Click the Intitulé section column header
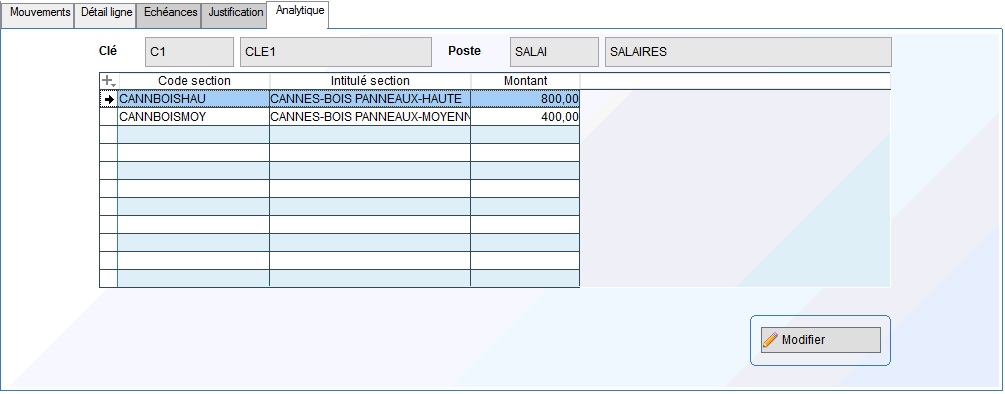 [370, 81]
